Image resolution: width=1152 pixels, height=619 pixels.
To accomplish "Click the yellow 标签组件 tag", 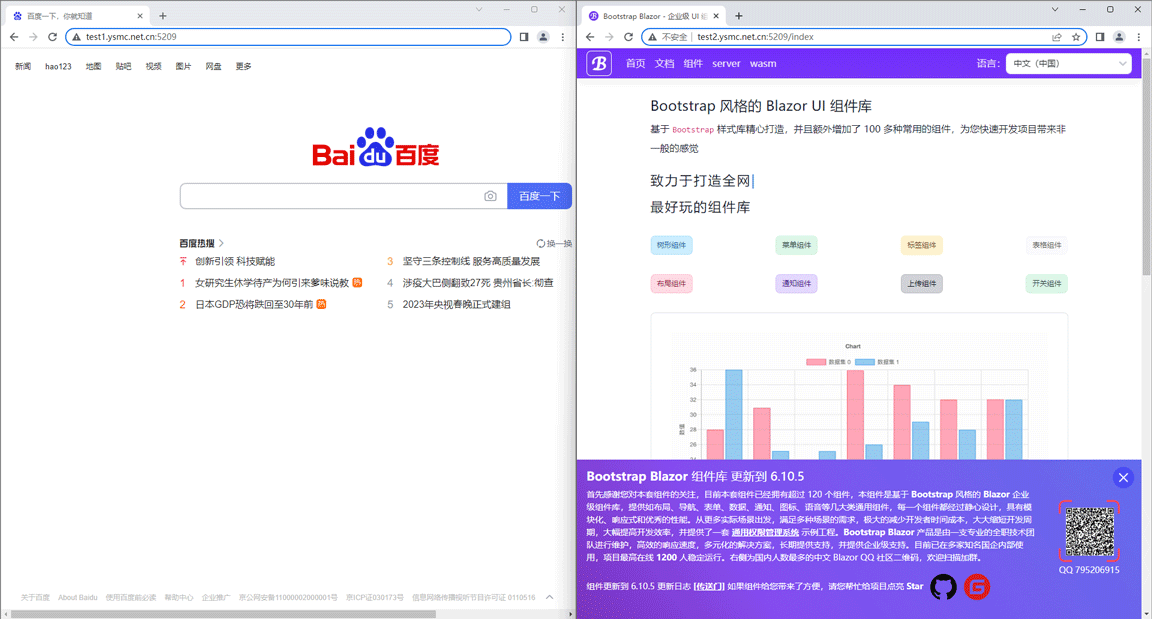I will [921, 245].
